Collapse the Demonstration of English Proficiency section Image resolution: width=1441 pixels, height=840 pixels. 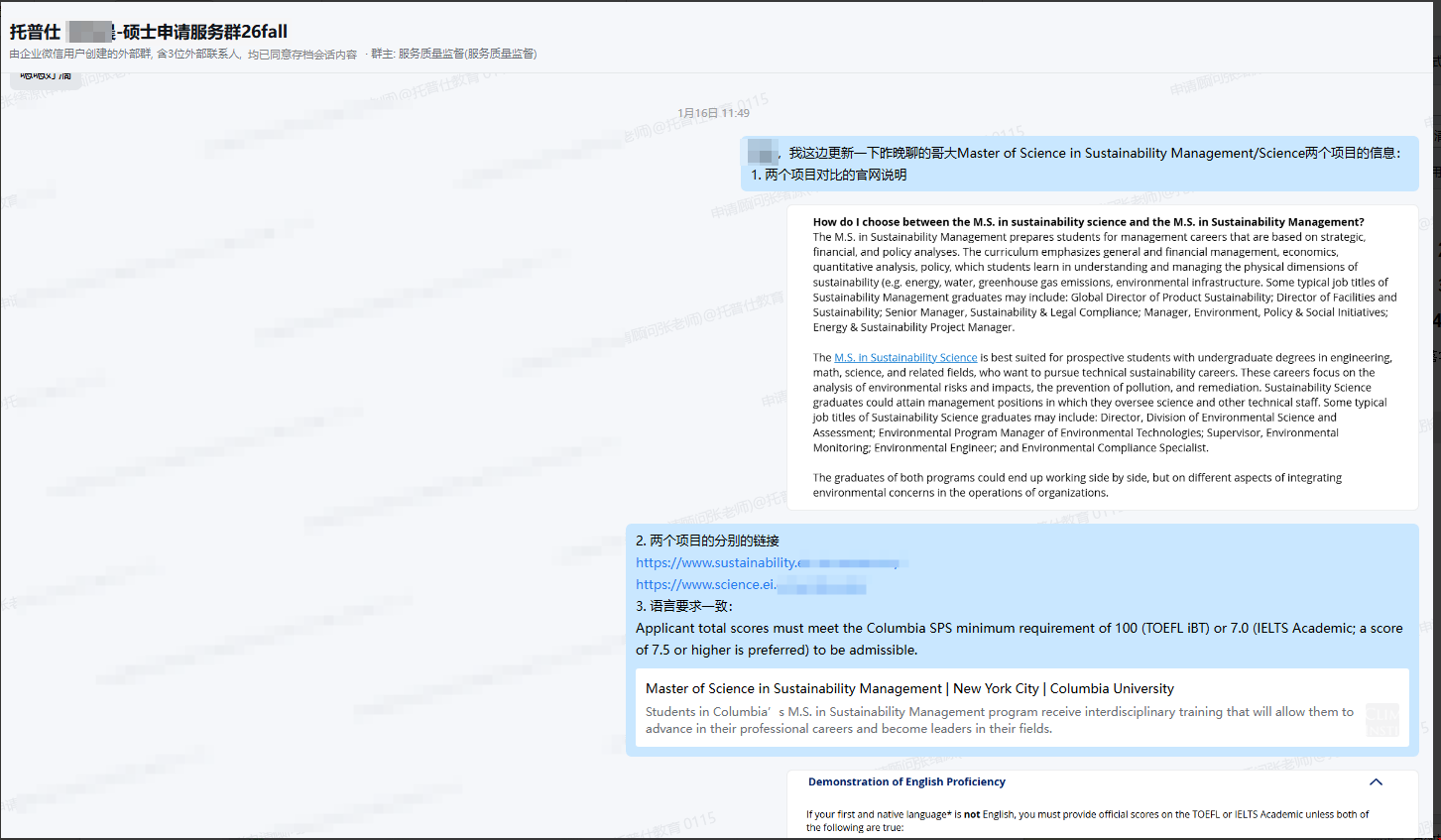click(x=1376, y=781)
